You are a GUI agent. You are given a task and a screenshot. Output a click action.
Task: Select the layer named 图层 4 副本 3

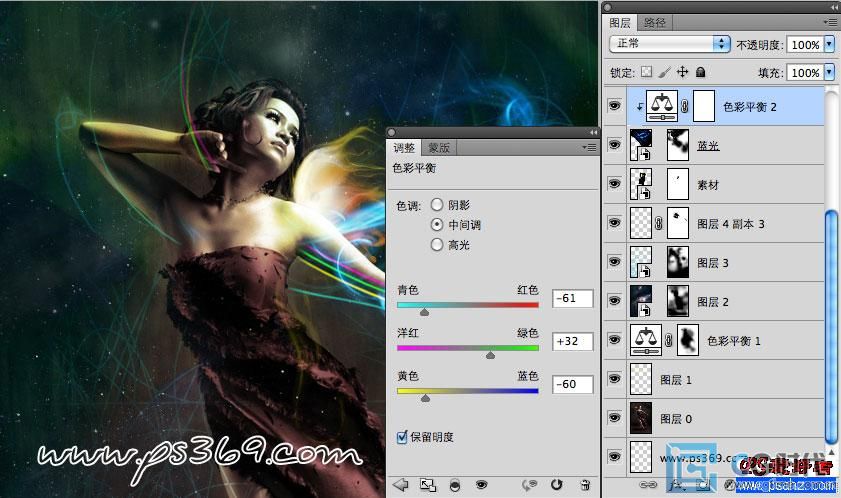point(713,223)
